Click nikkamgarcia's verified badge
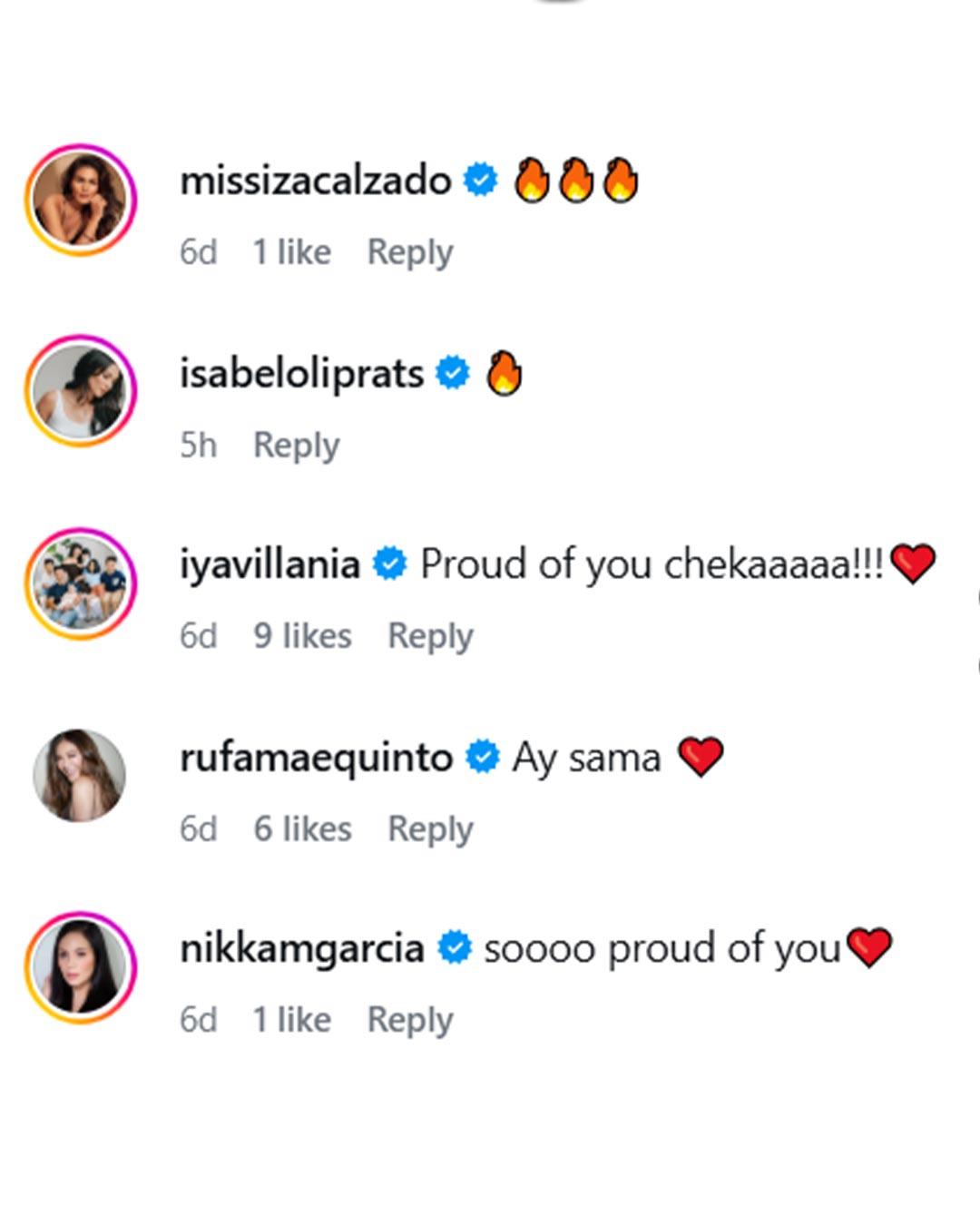 tap(455, 948)
